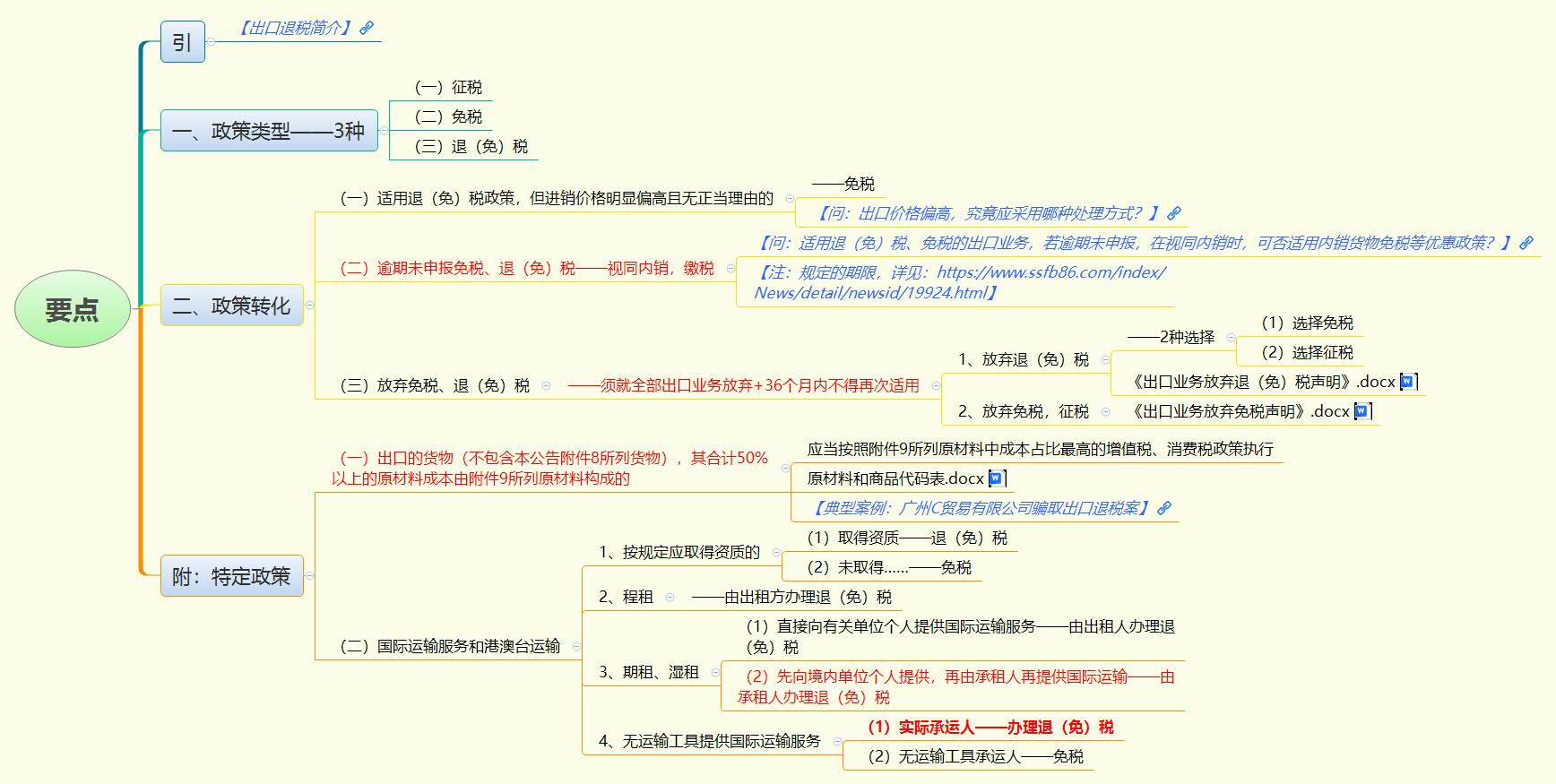Select the ——免税 node under 政策转化
1556x784 pixels.
pyautogui.click(x=843, y=184)
